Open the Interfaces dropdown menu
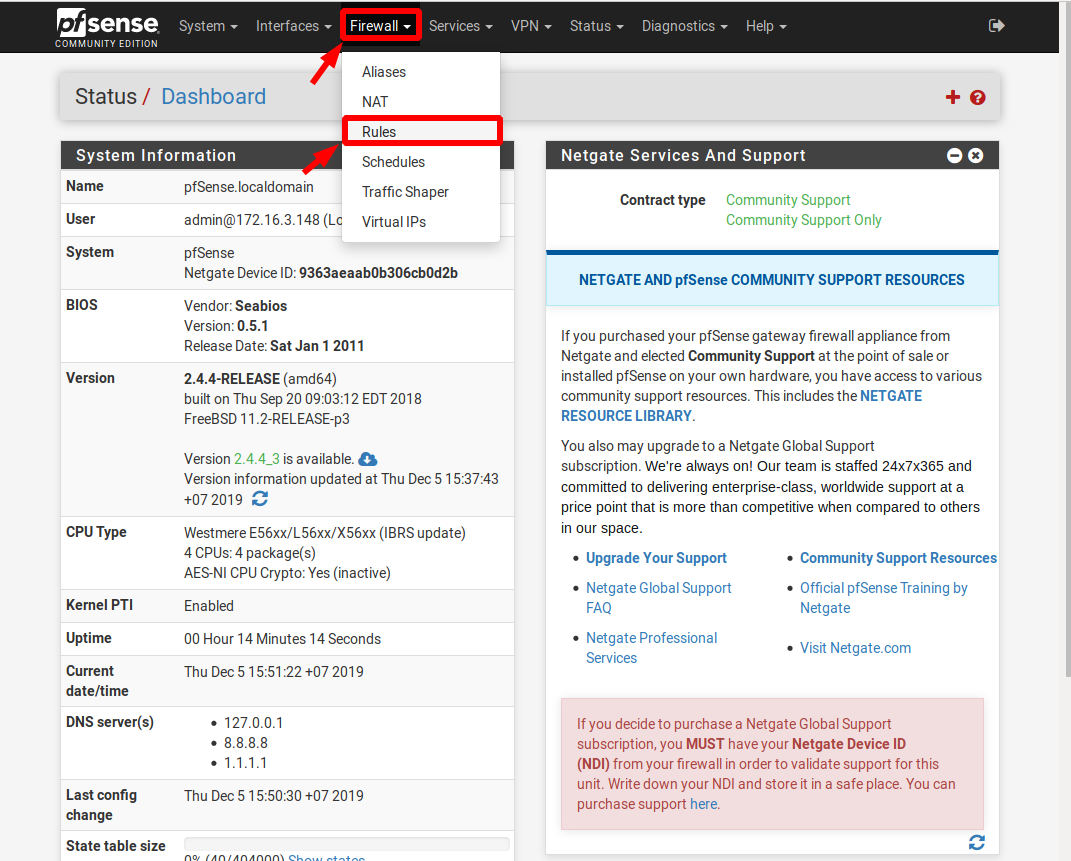The image size is (1071, 861). [294, 26]
